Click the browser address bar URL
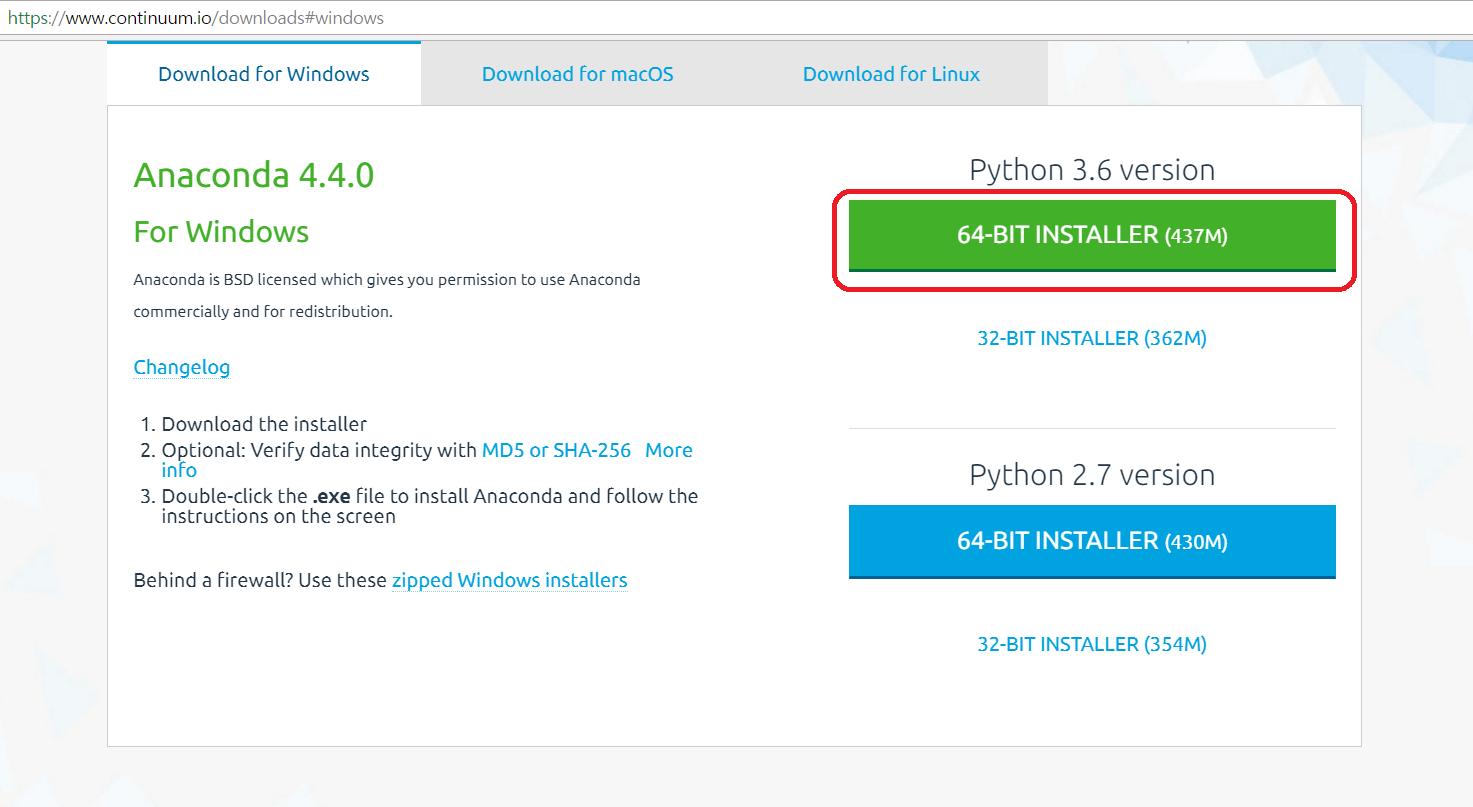The height and width of the screenshot is (807, 1473). pos(196,18)
